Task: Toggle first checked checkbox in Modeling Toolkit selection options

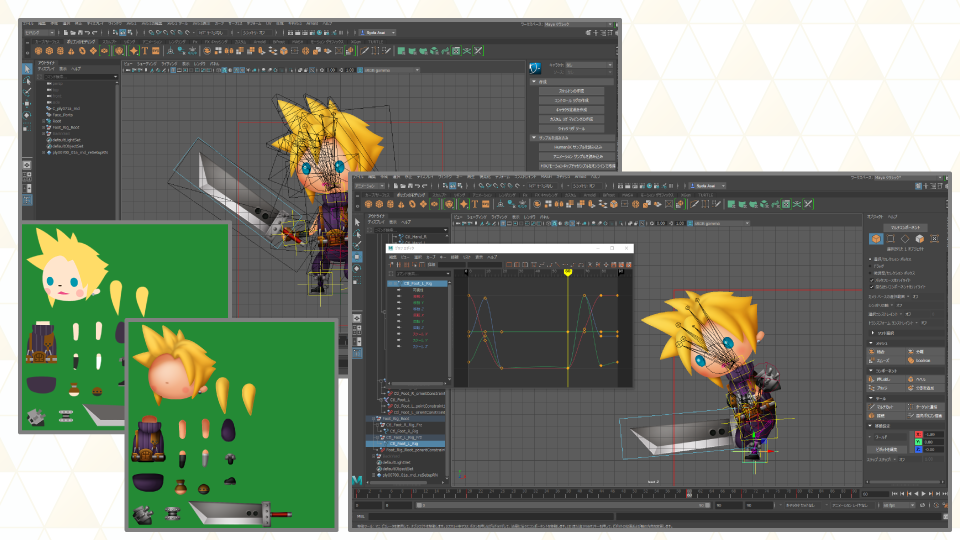Action: [x=872, y=280]
